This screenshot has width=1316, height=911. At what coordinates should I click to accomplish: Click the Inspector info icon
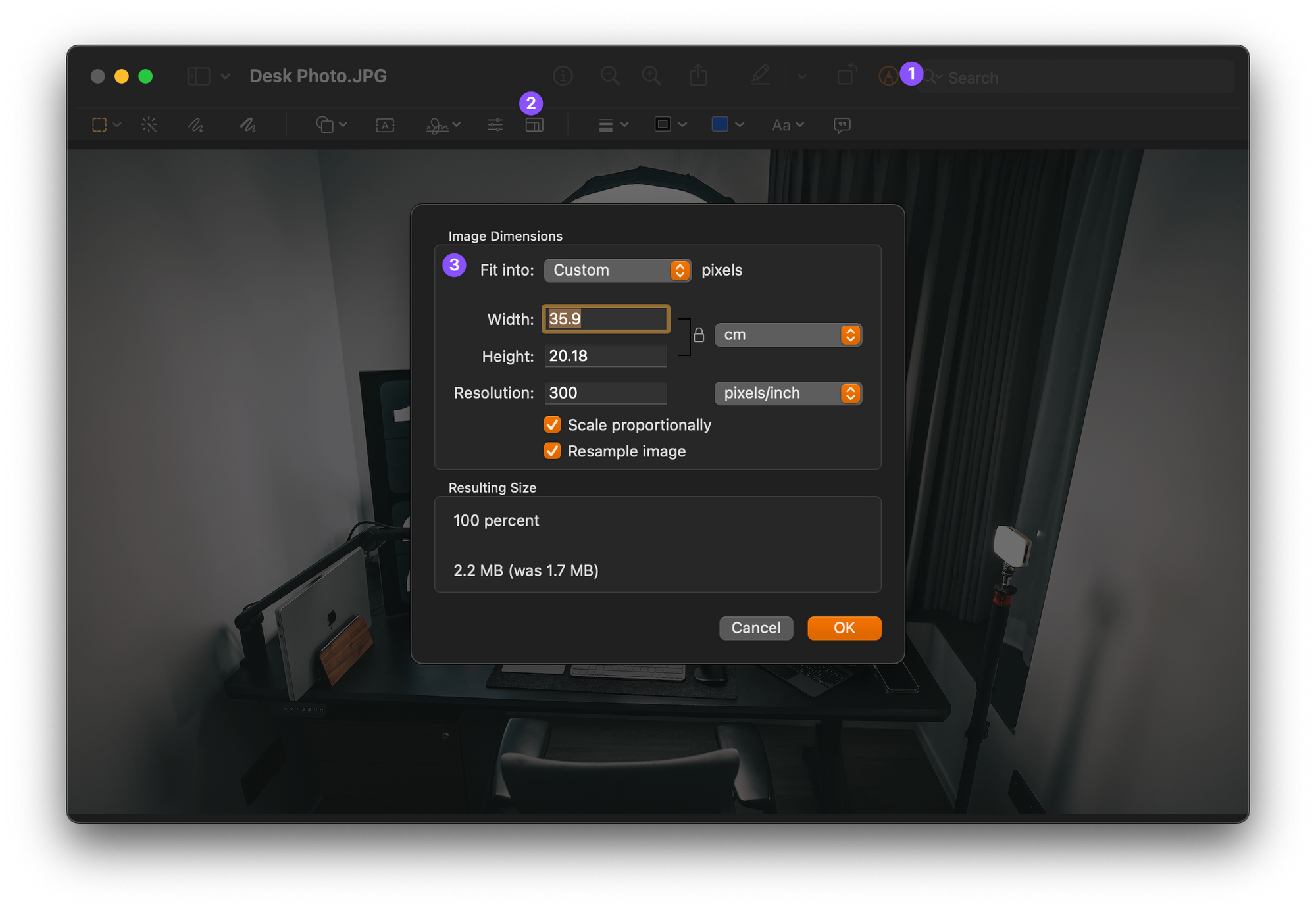[x=563, y=76]
